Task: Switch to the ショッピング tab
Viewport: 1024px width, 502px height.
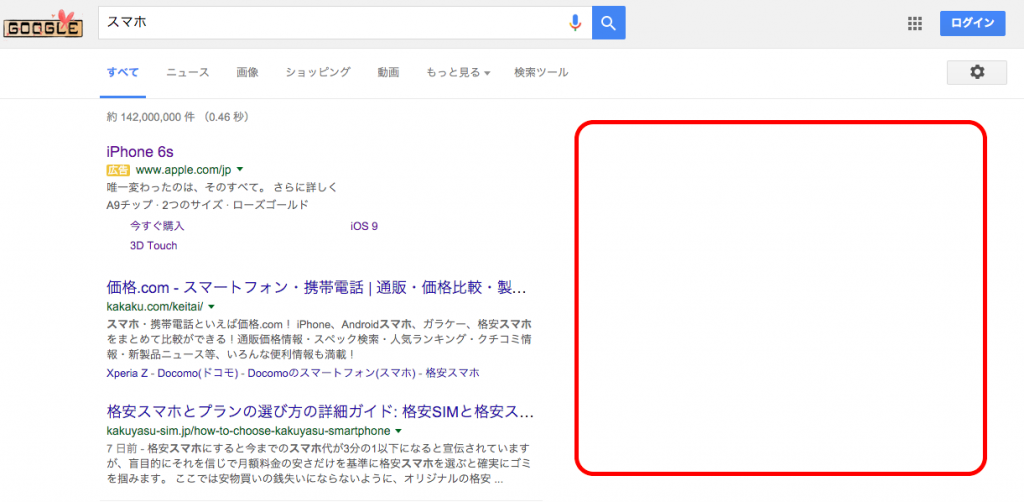Action: point(318,72)
